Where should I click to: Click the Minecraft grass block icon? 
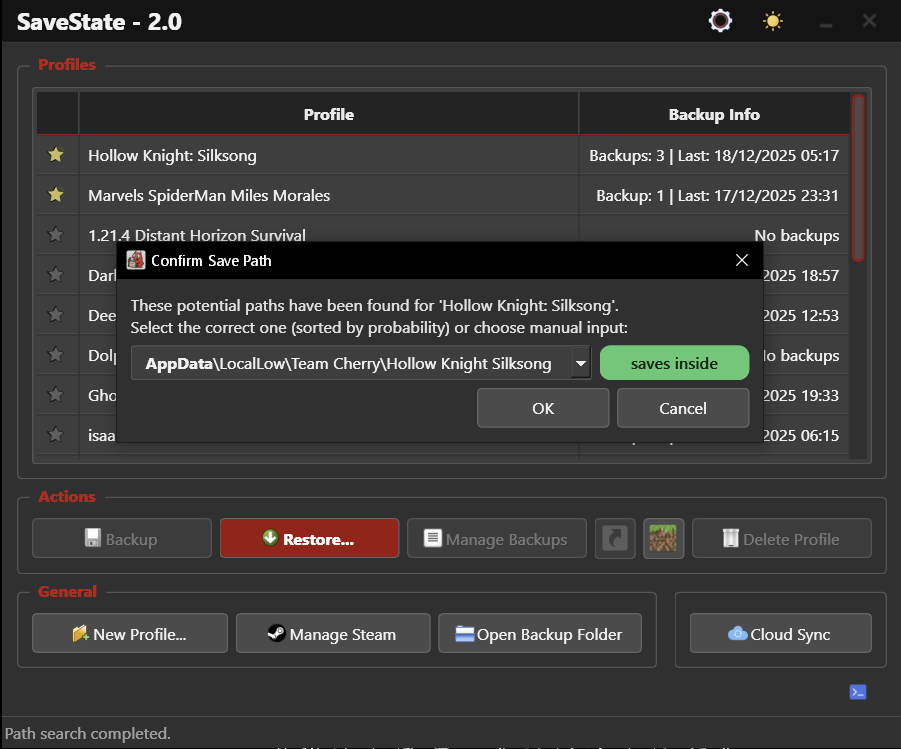664,539
